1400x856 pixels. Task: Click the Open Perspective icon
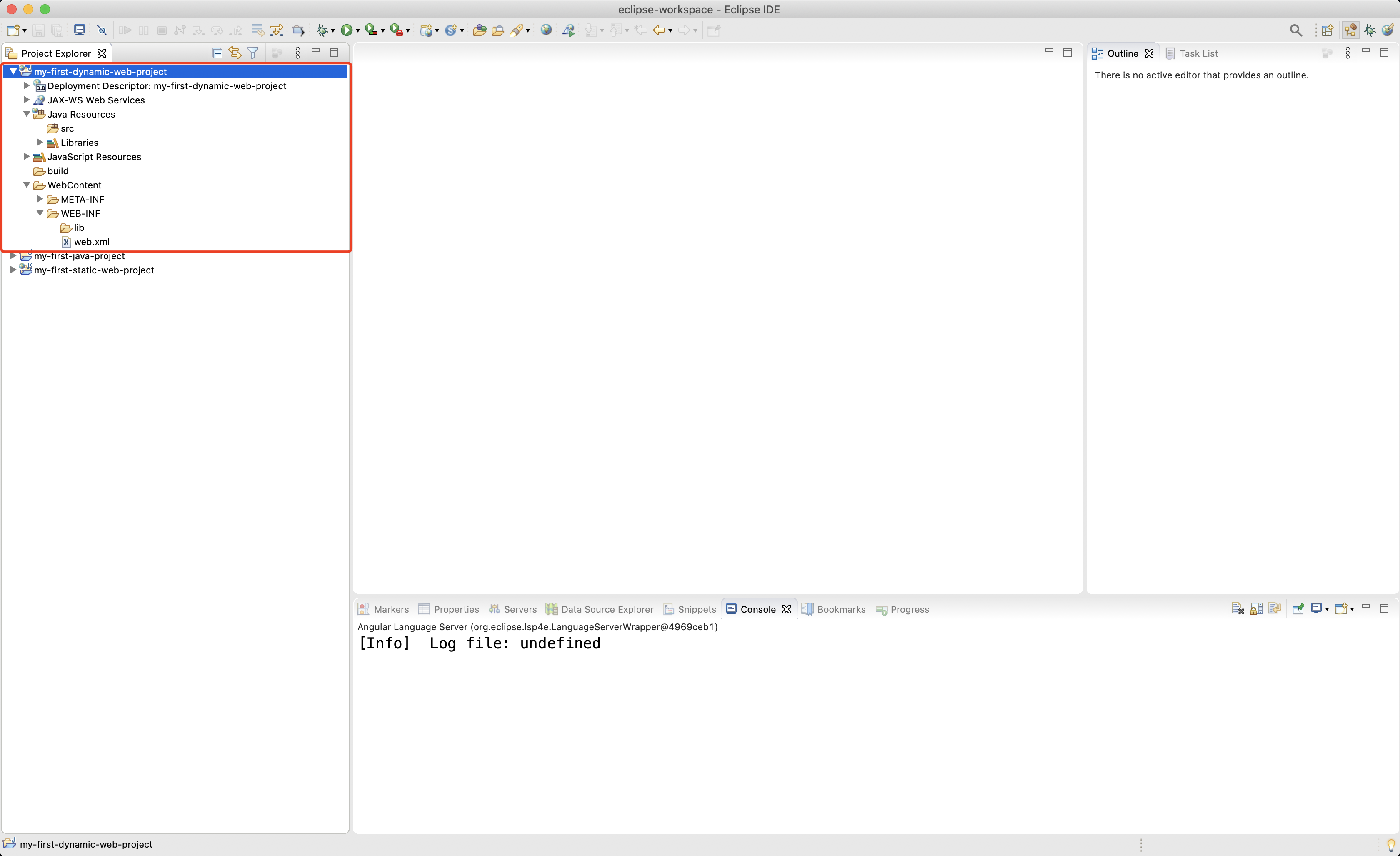pos(1327,30)
